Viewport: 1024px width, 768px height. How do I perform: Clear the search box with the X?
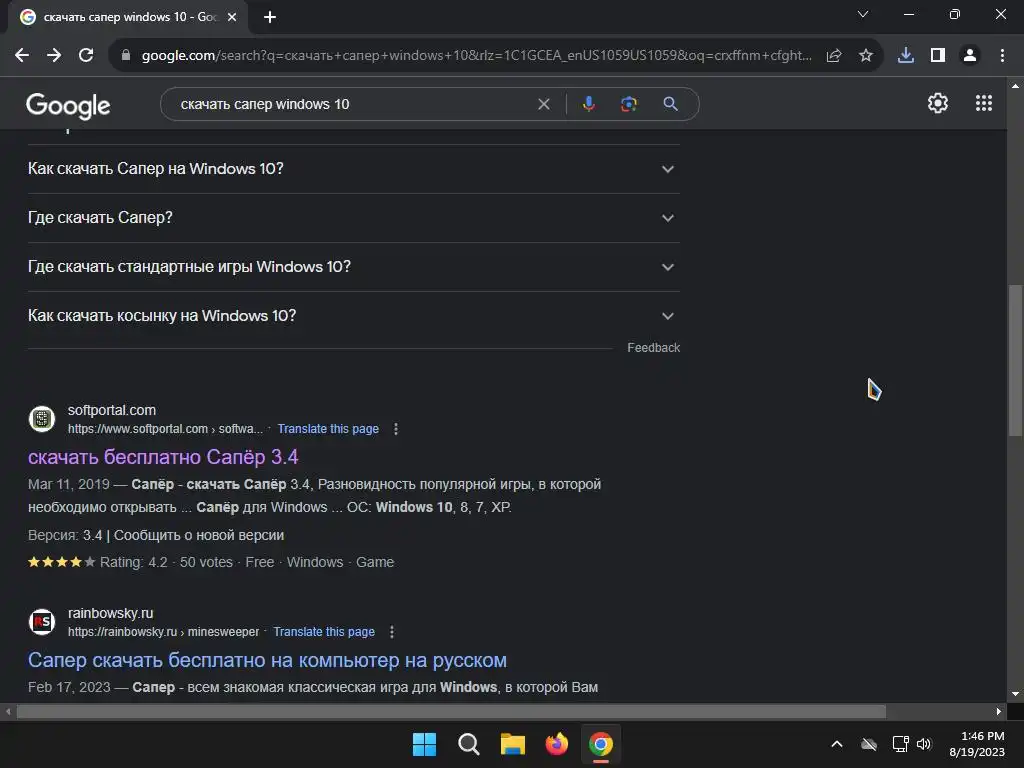(x=543, y=104)
